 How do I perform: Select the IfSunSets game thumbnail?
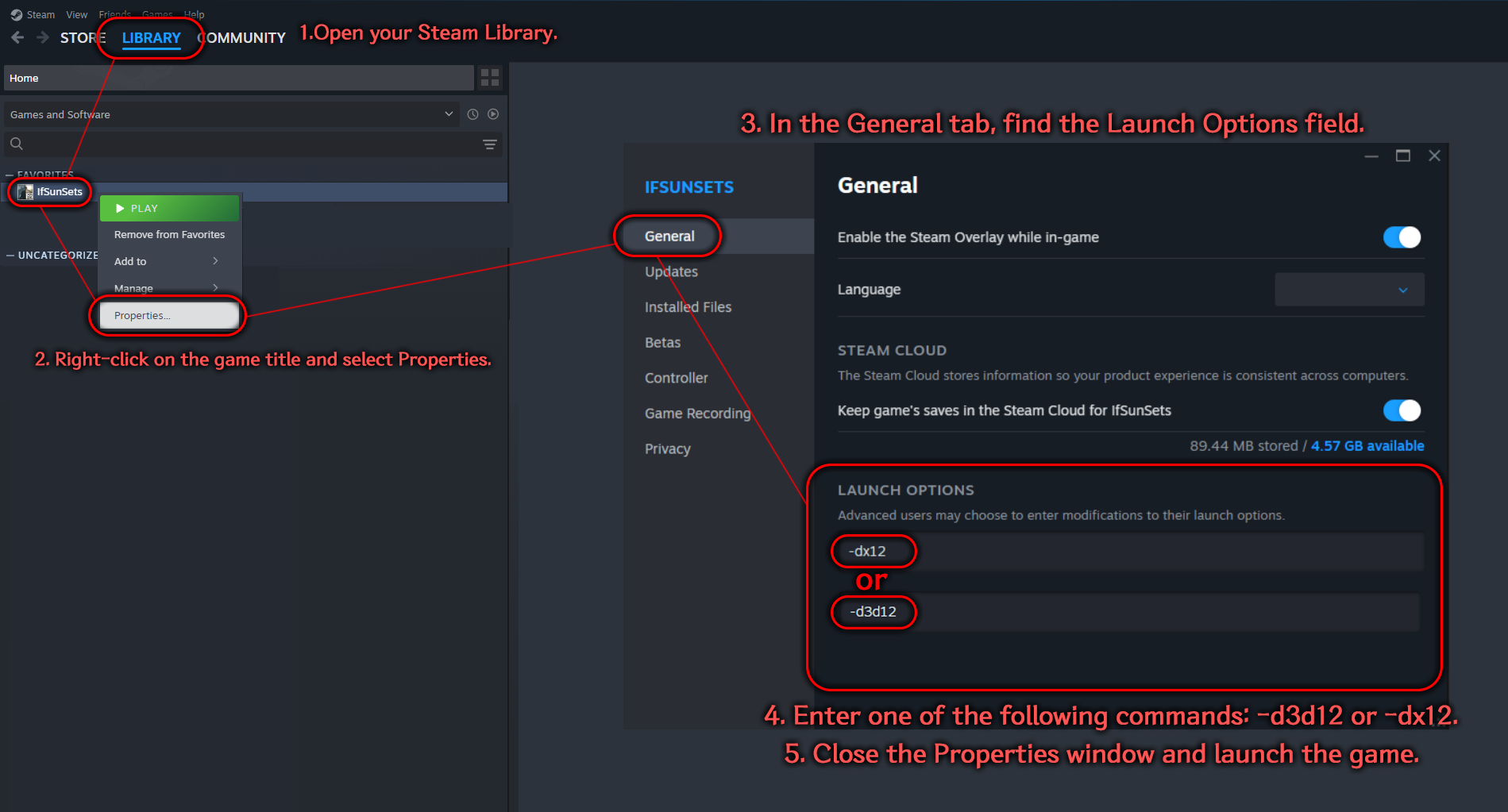[25, 191]
